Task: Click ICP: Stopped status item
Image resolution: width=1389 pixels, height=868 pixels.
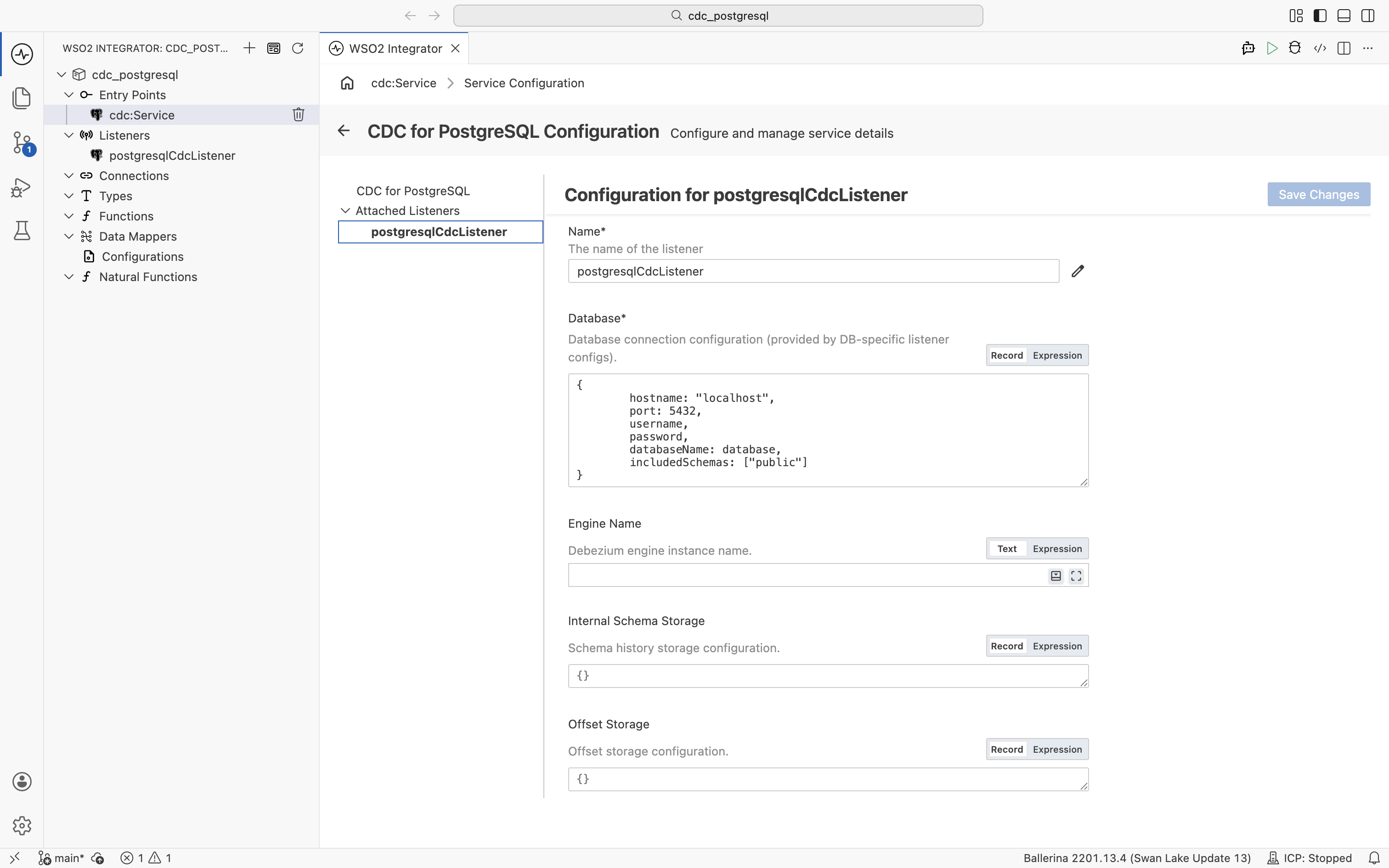Action: click(1309, 858)
